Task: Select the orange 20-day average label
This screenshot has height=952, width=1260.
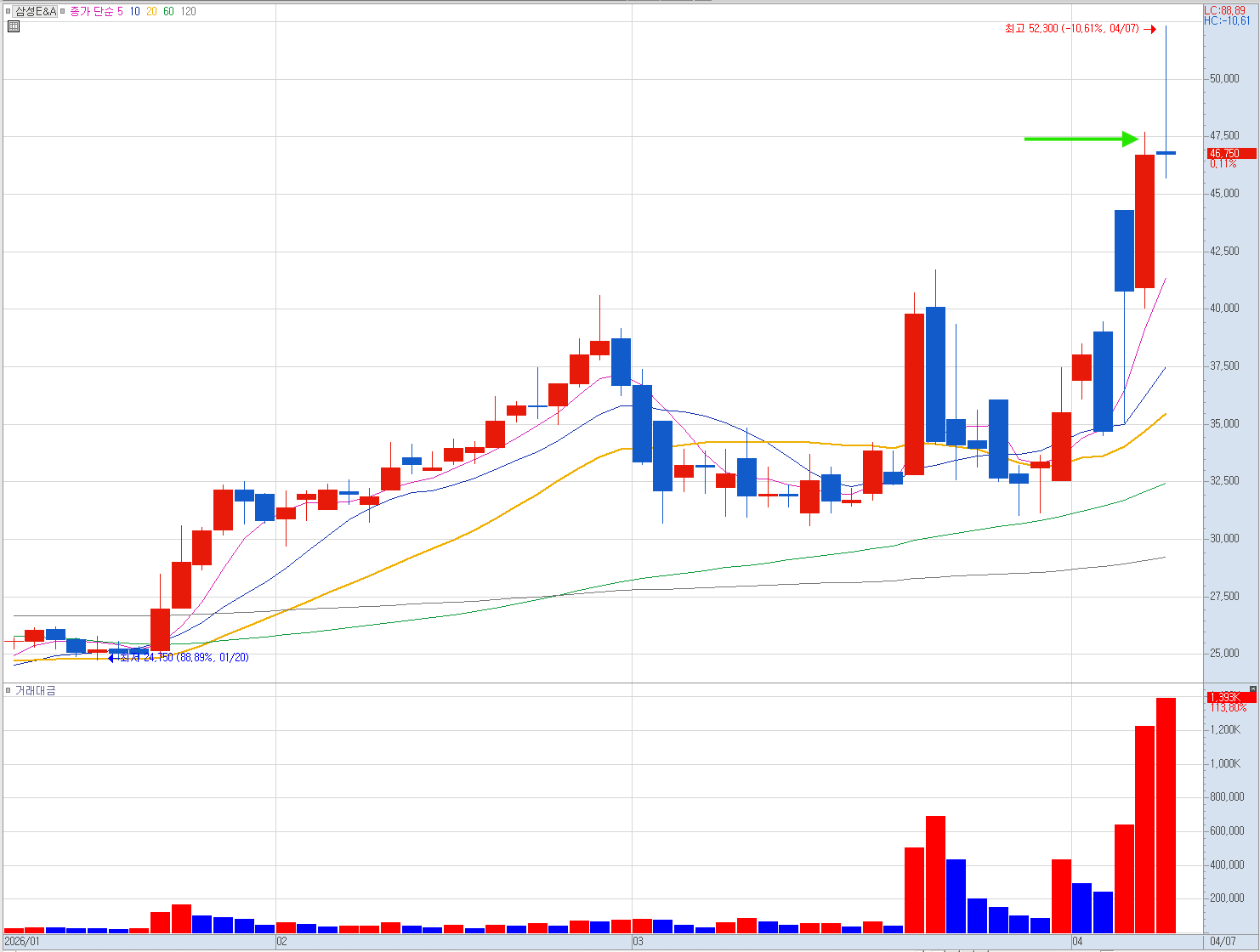Action: (151, 11)
